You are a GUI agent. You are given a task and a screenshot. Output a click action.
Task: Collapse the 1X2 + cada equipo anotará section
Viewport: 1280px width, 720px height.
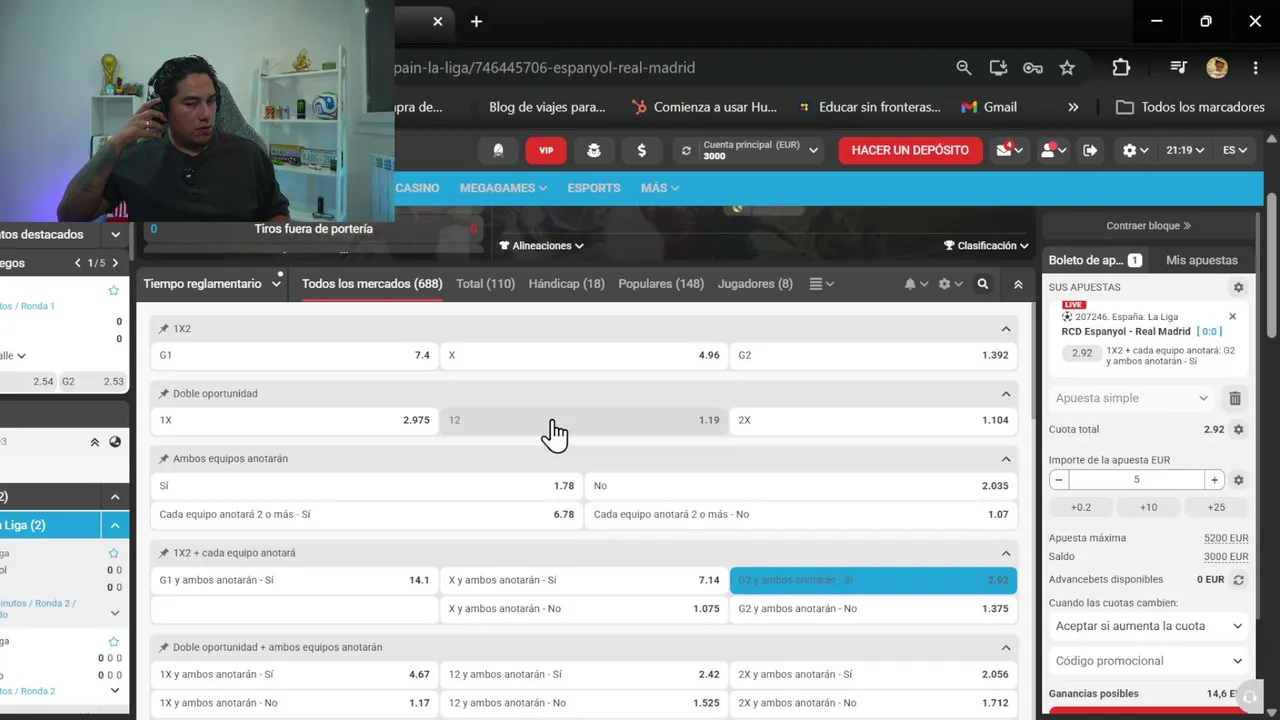click(1006, 553)
